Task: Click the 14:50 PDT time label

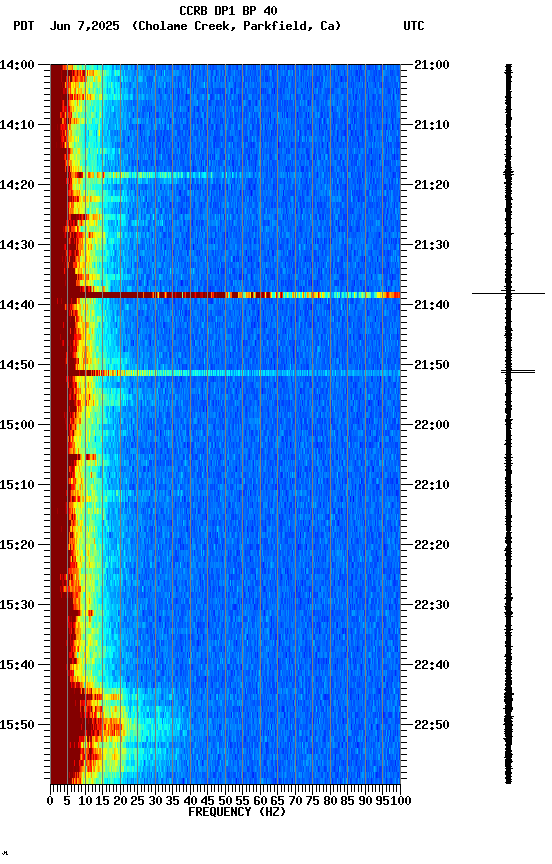Action: tap(17, 365)
